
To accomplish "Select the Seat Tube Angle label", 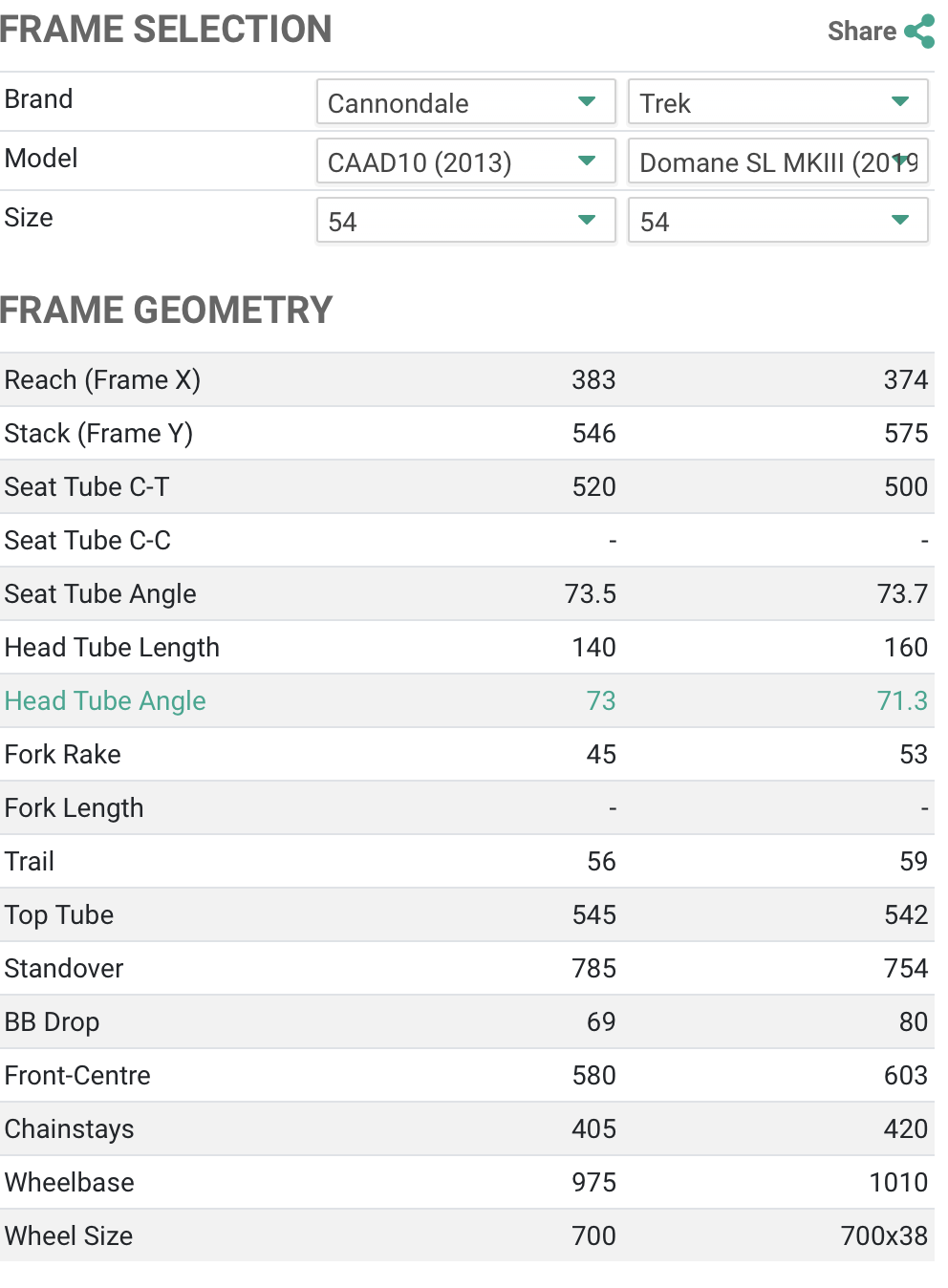I will coord(100,594).
